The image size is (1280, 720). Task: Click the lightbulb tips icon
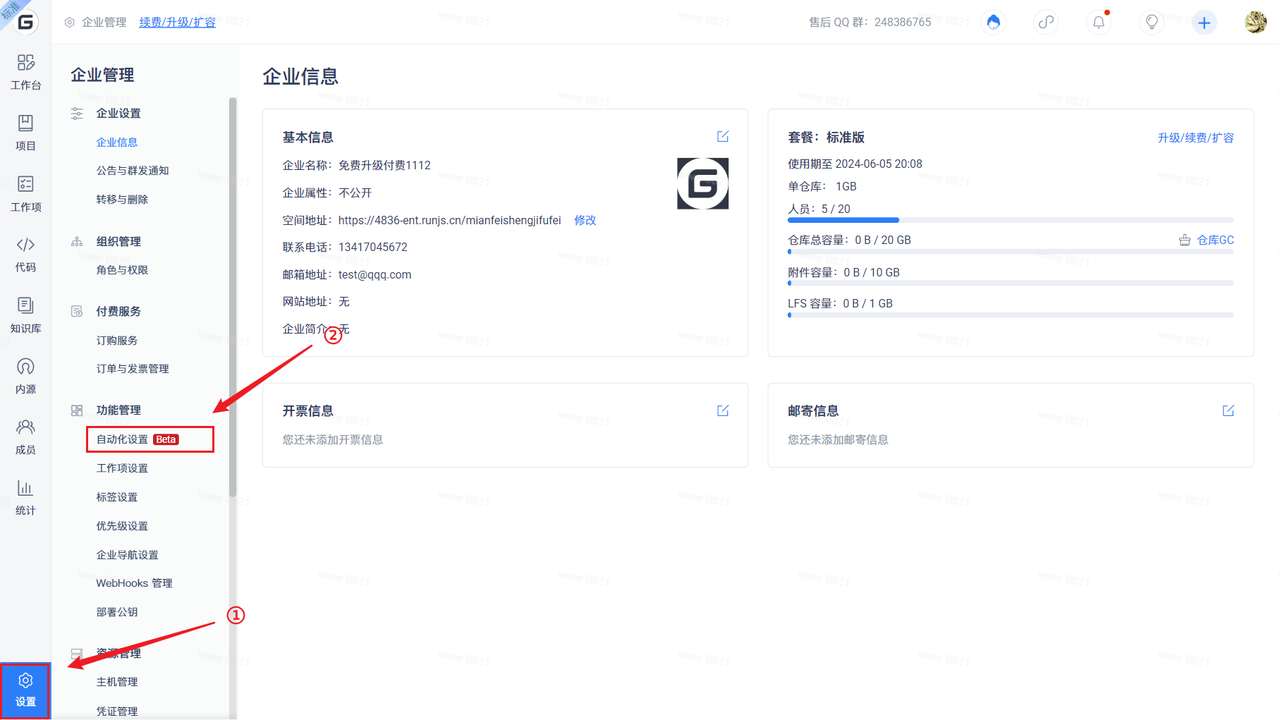(x=1152, y=22)
